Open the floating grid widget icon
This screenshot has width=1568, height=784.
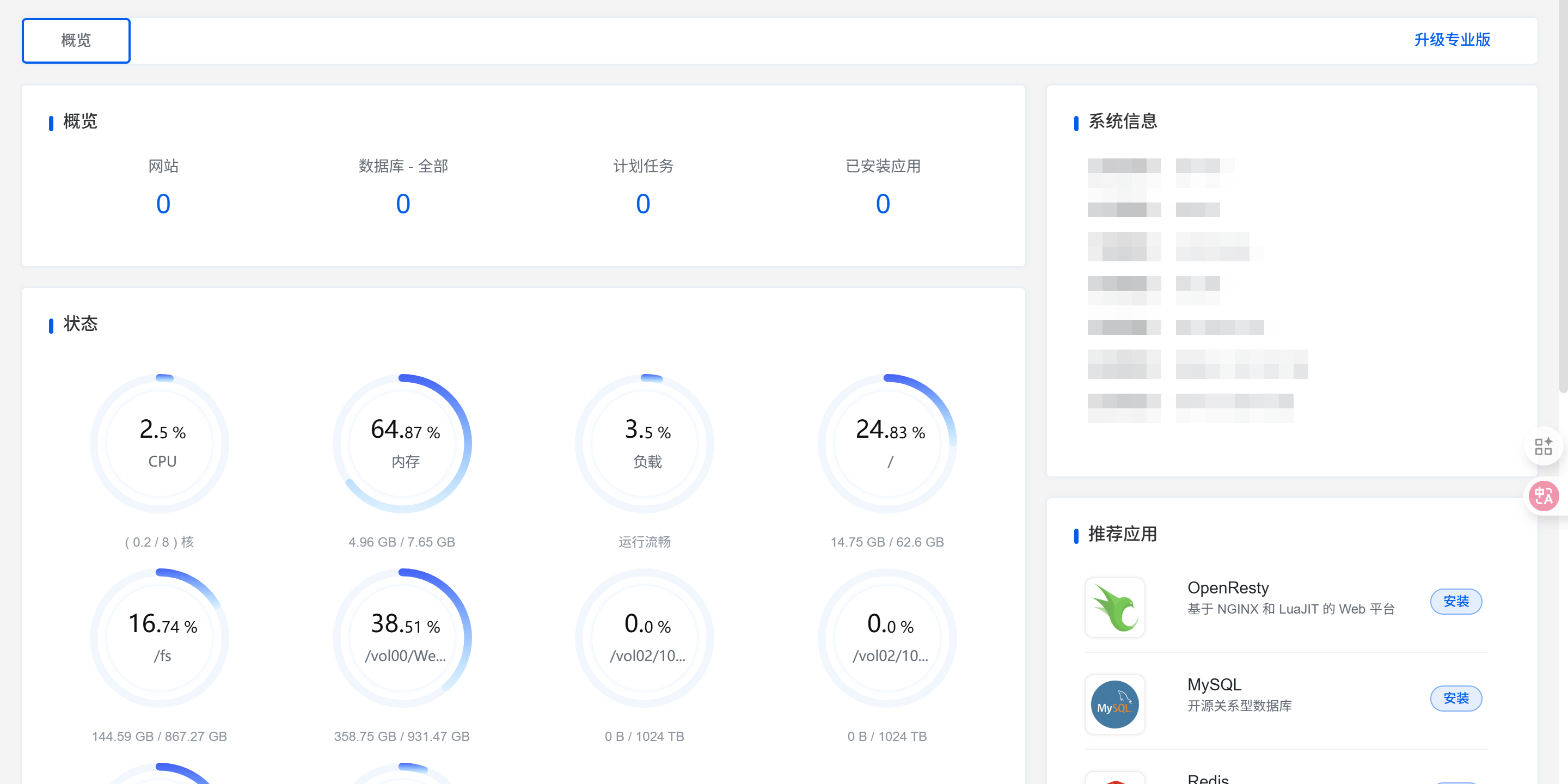pyautogui.click(x=1543, y=447)
